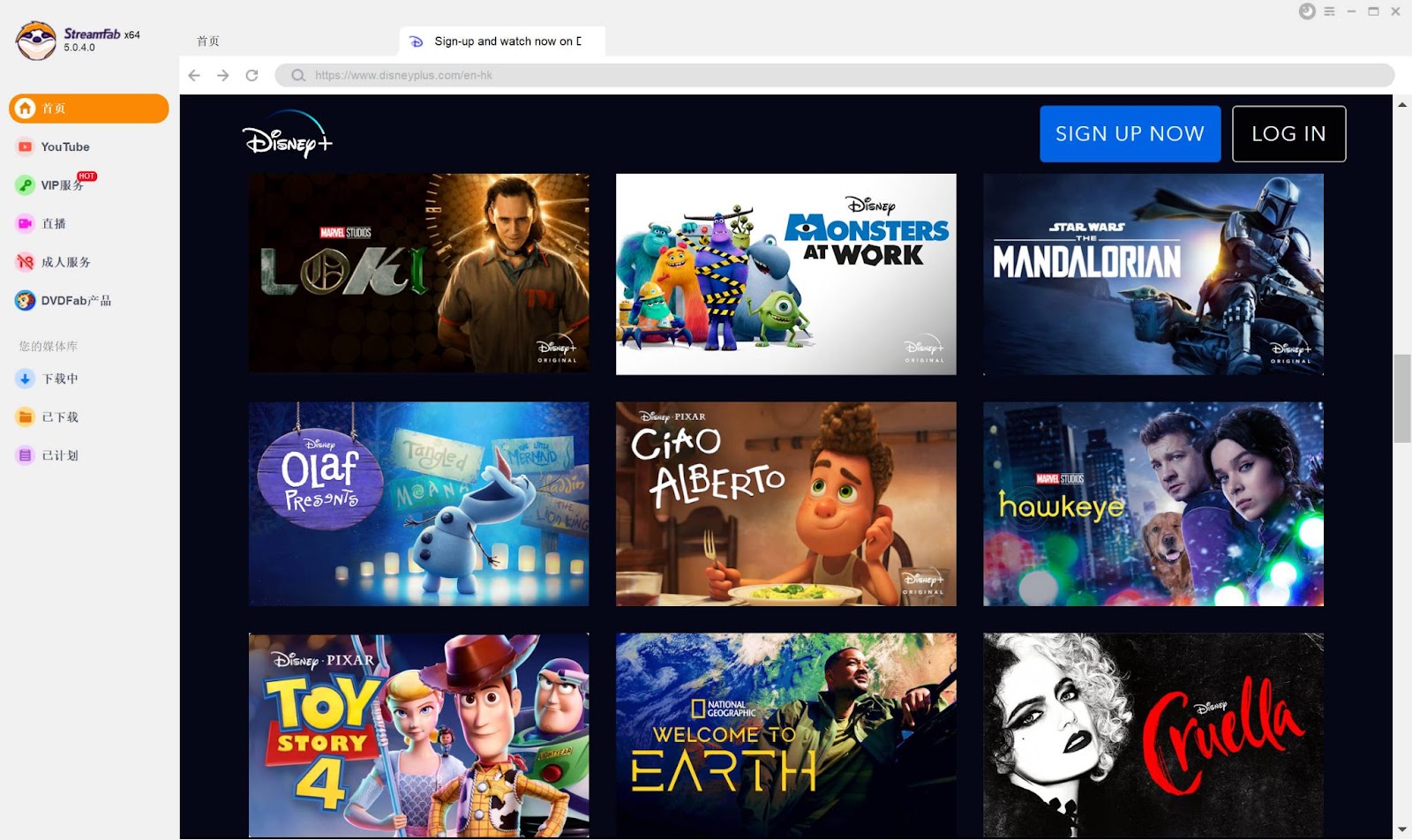Open the Loki show thumbnail
This screenshot has height=840, width=1412.
[419, 274]
